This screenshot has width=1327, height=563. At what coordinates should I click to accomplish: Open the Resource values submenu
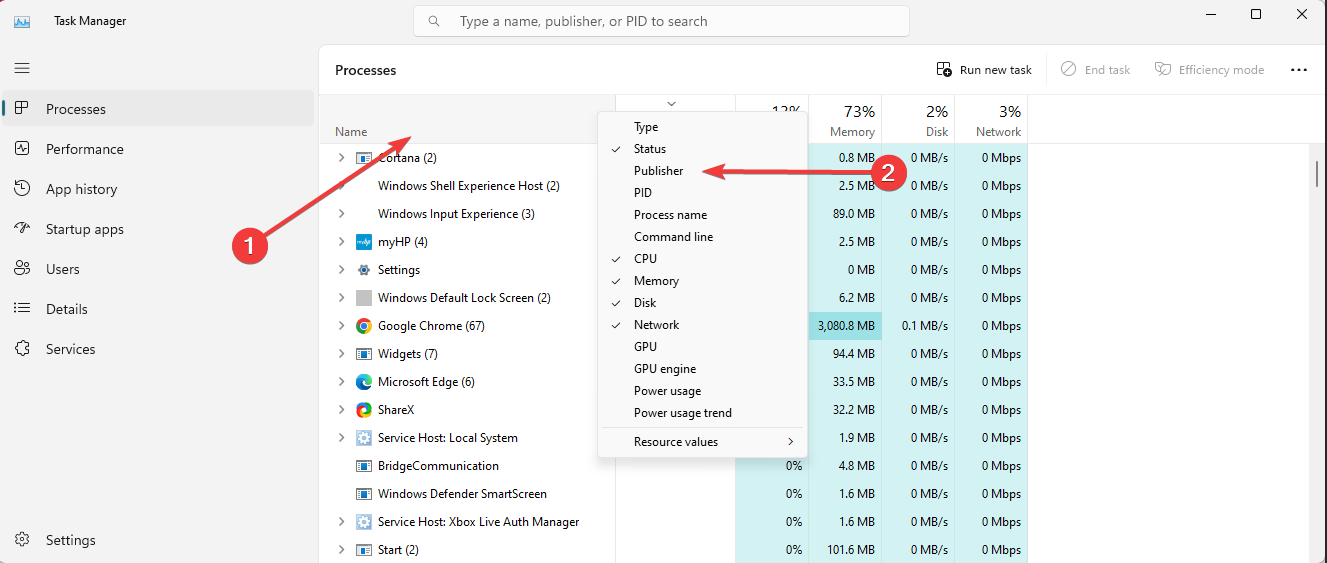click(702, 442)
